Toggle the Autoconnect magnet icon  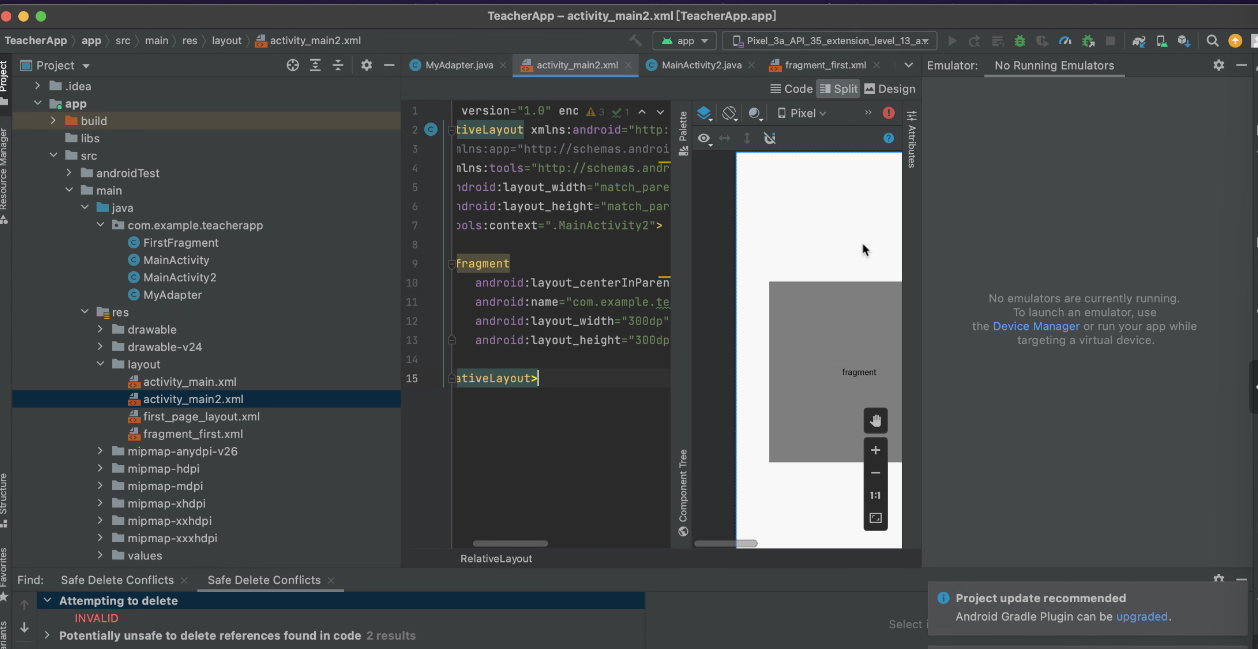(769, 138)
